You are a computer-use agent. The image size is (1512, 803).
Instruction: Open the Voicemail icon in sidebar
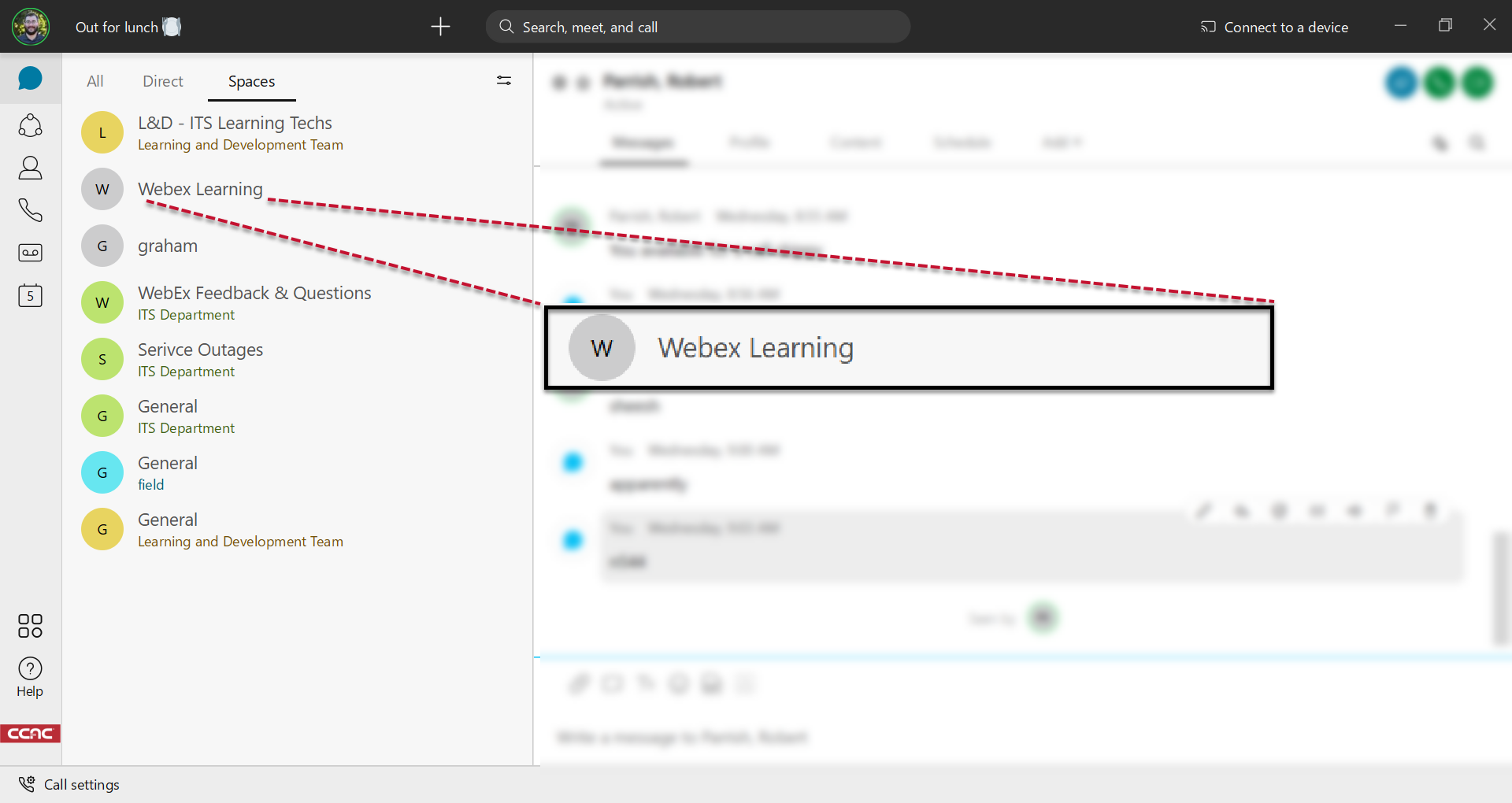pos(30,253)
